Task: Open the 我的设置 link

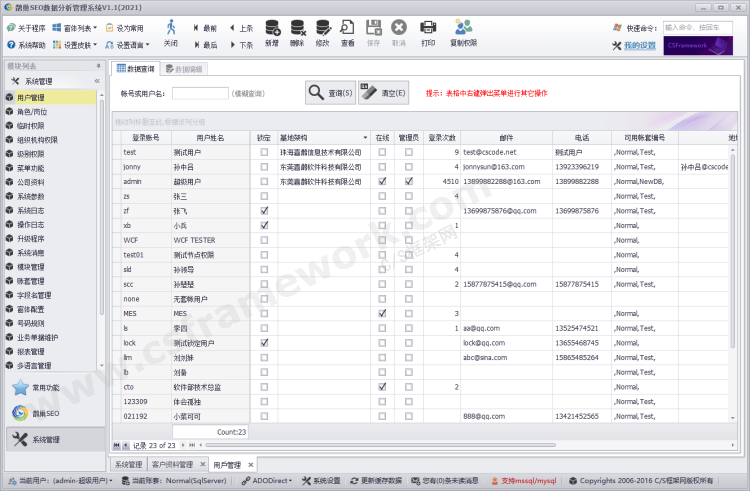Action: coord(640,45)
